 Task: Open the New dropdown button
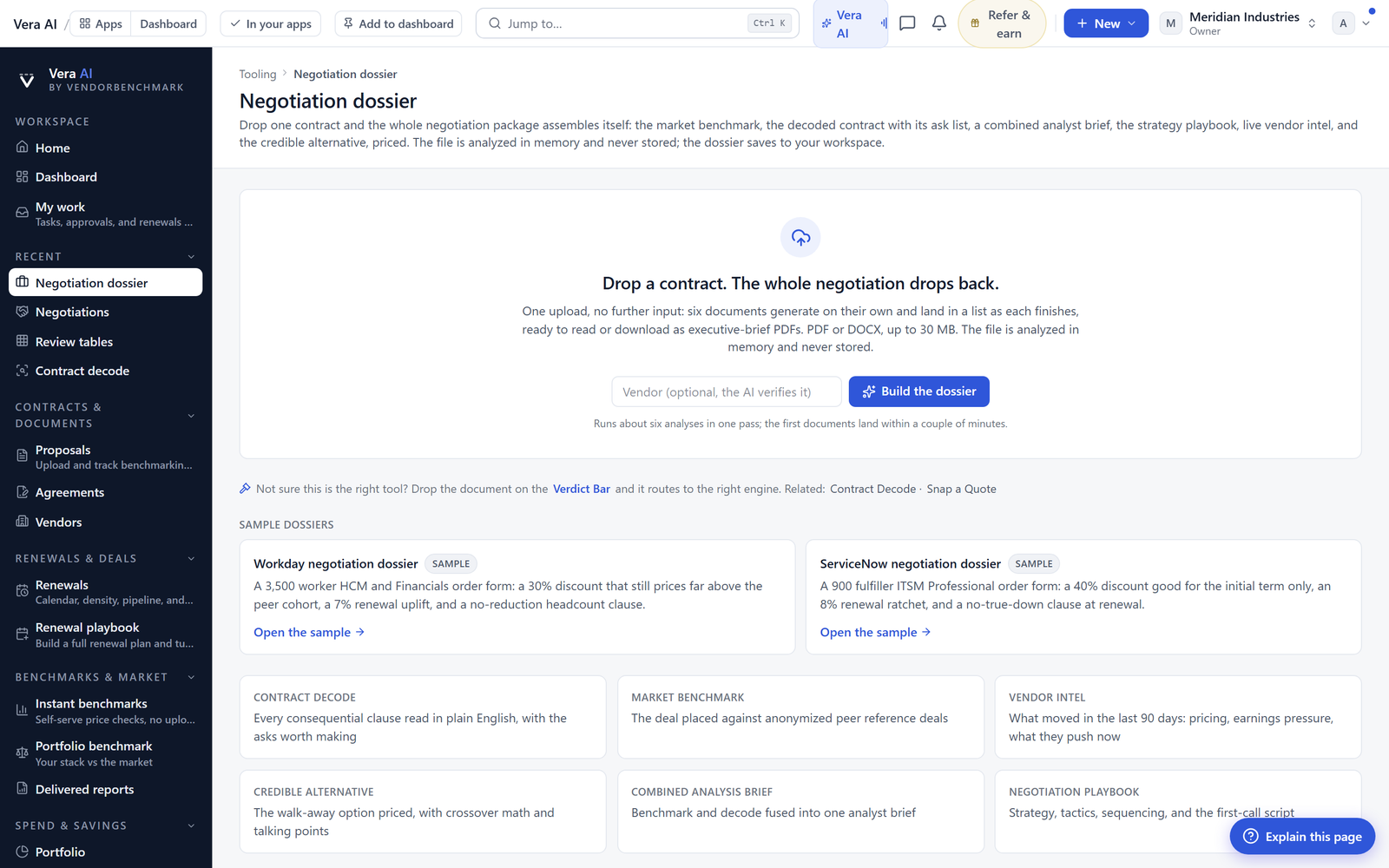point(1106,23)
